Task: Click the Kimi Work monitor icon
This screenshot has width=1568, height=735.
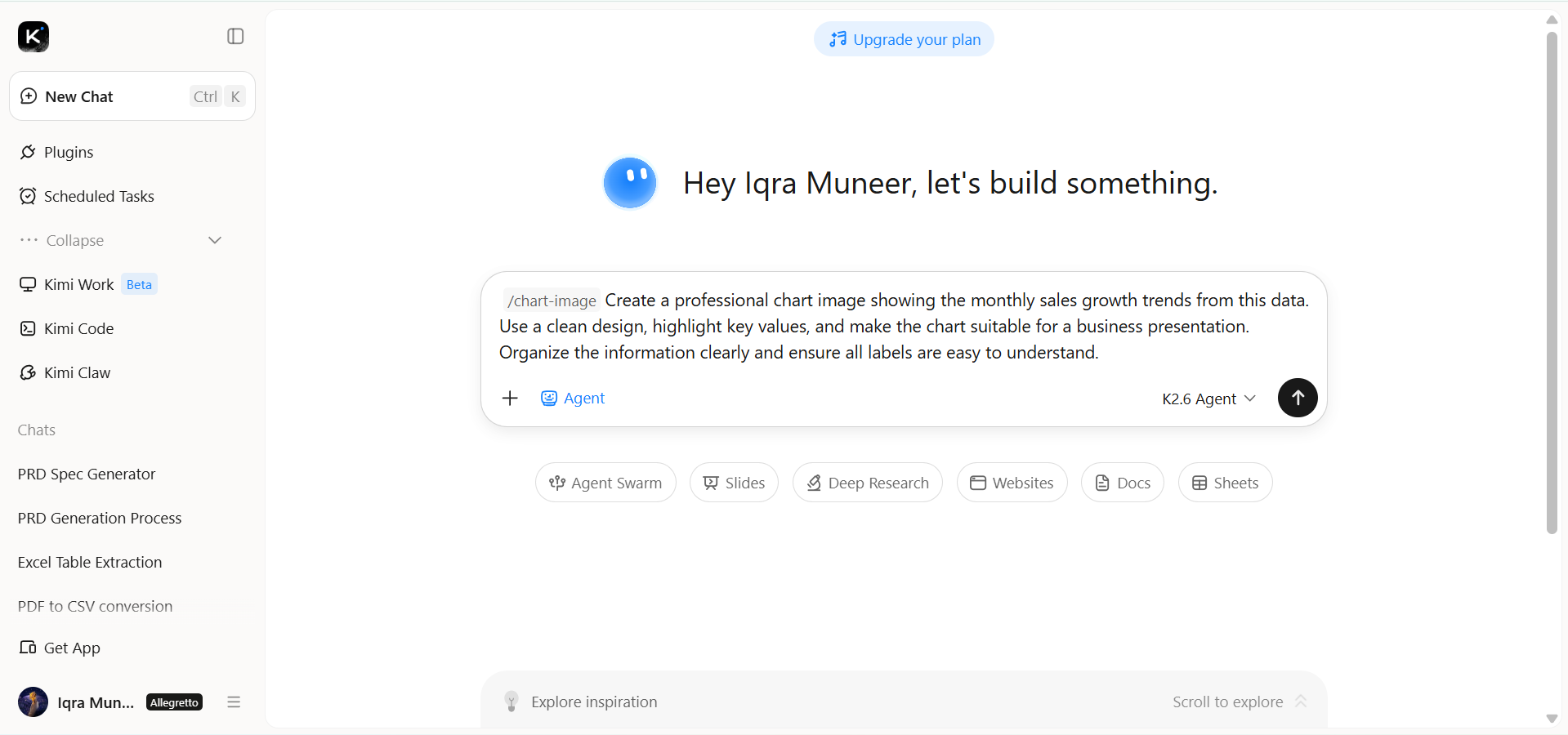Action: 28,284
